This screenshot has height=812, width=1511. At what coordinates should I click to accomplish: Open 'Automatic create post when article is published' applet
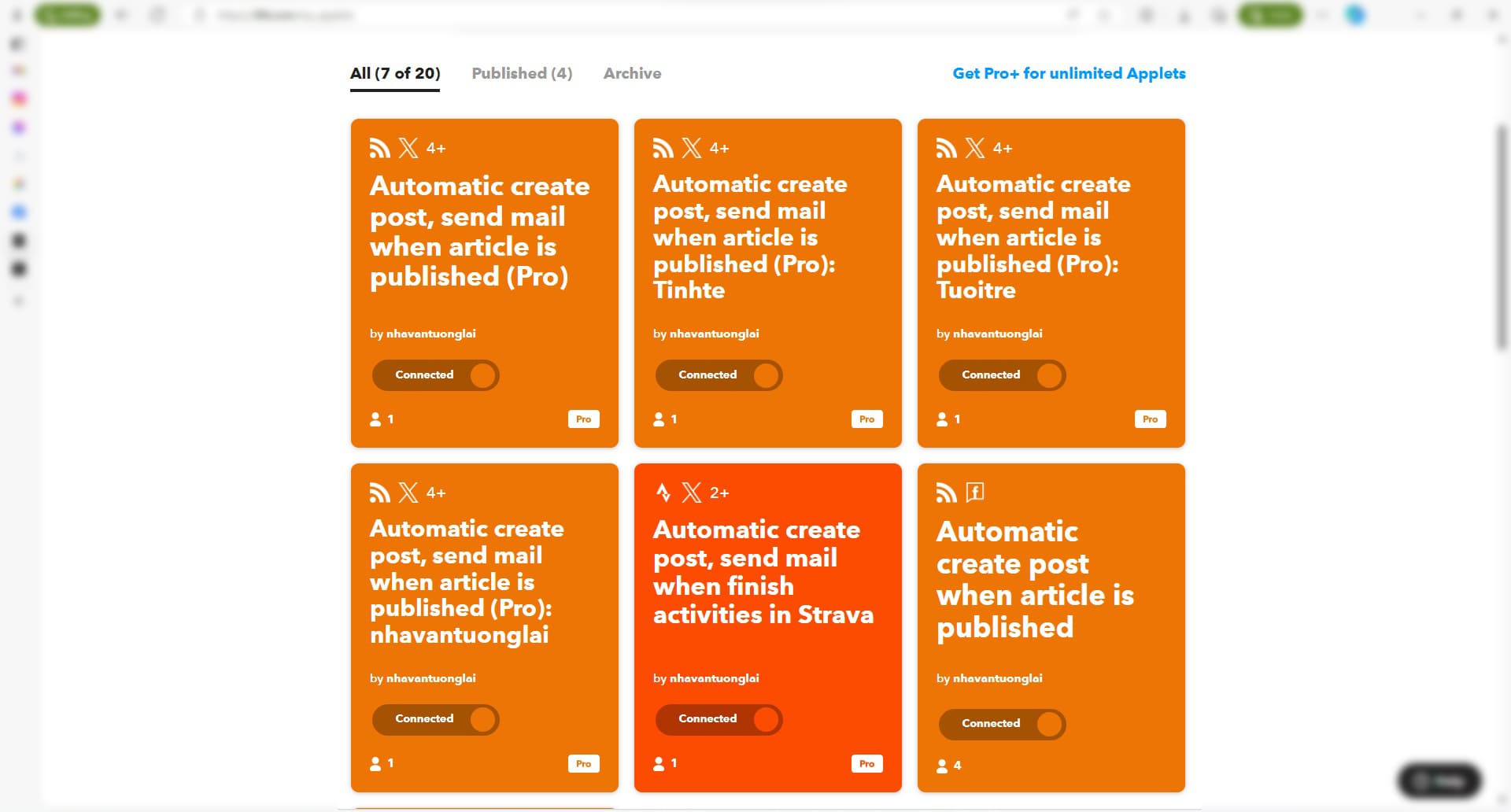[x=1035, y=579]
